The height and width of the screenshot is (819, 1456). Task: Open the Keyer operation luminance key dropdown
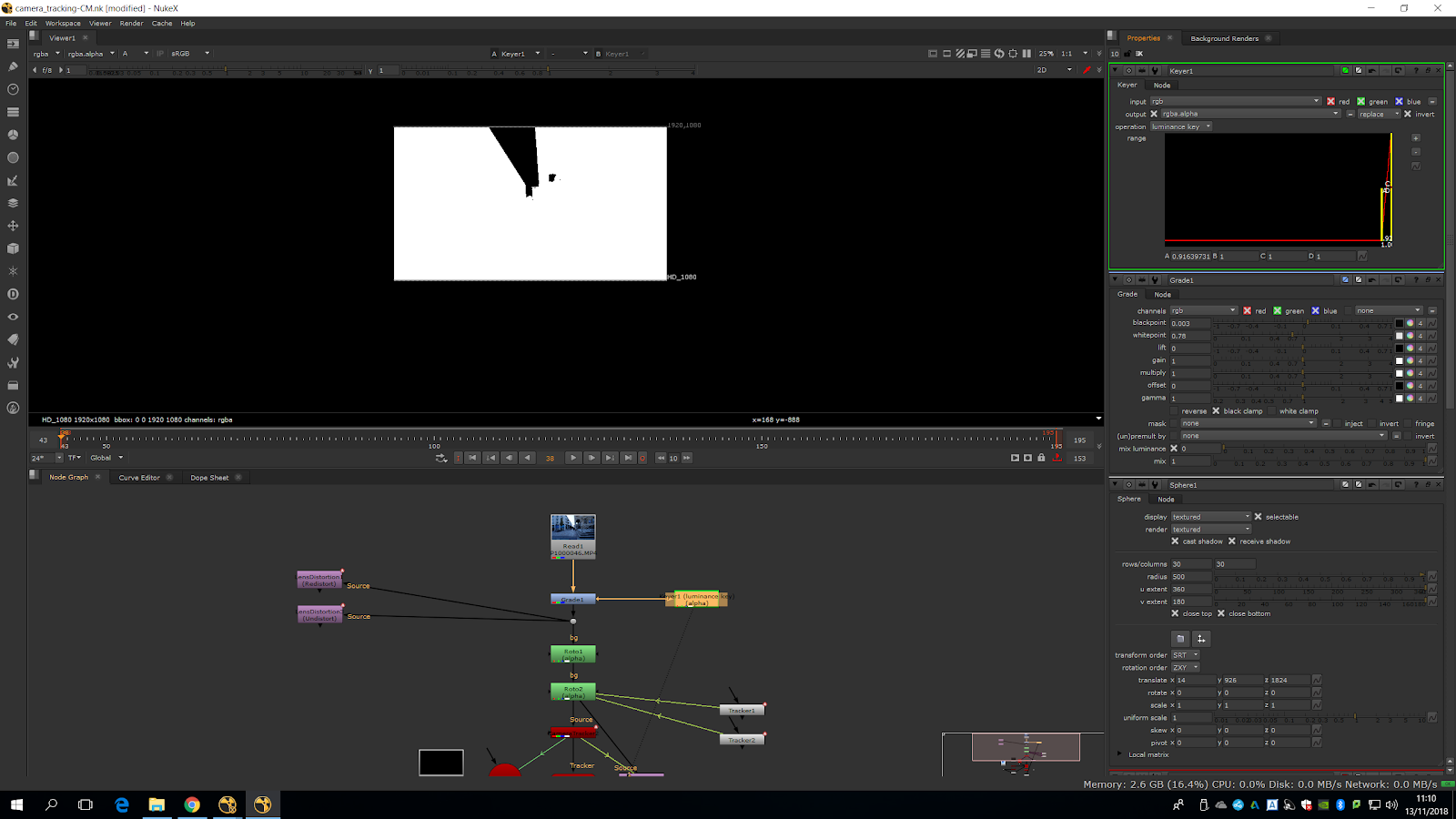1180,126
